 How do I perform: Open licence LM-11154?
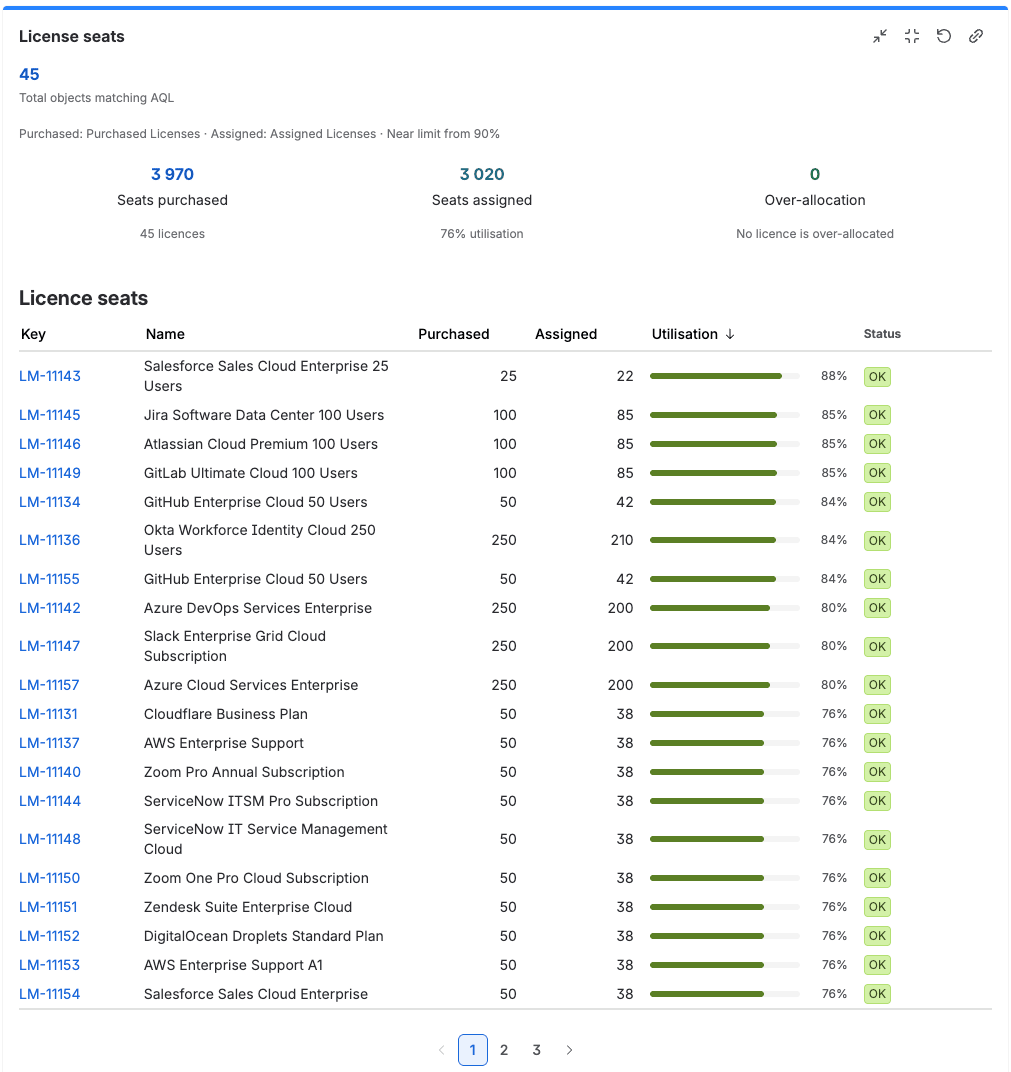pos(49,994)
